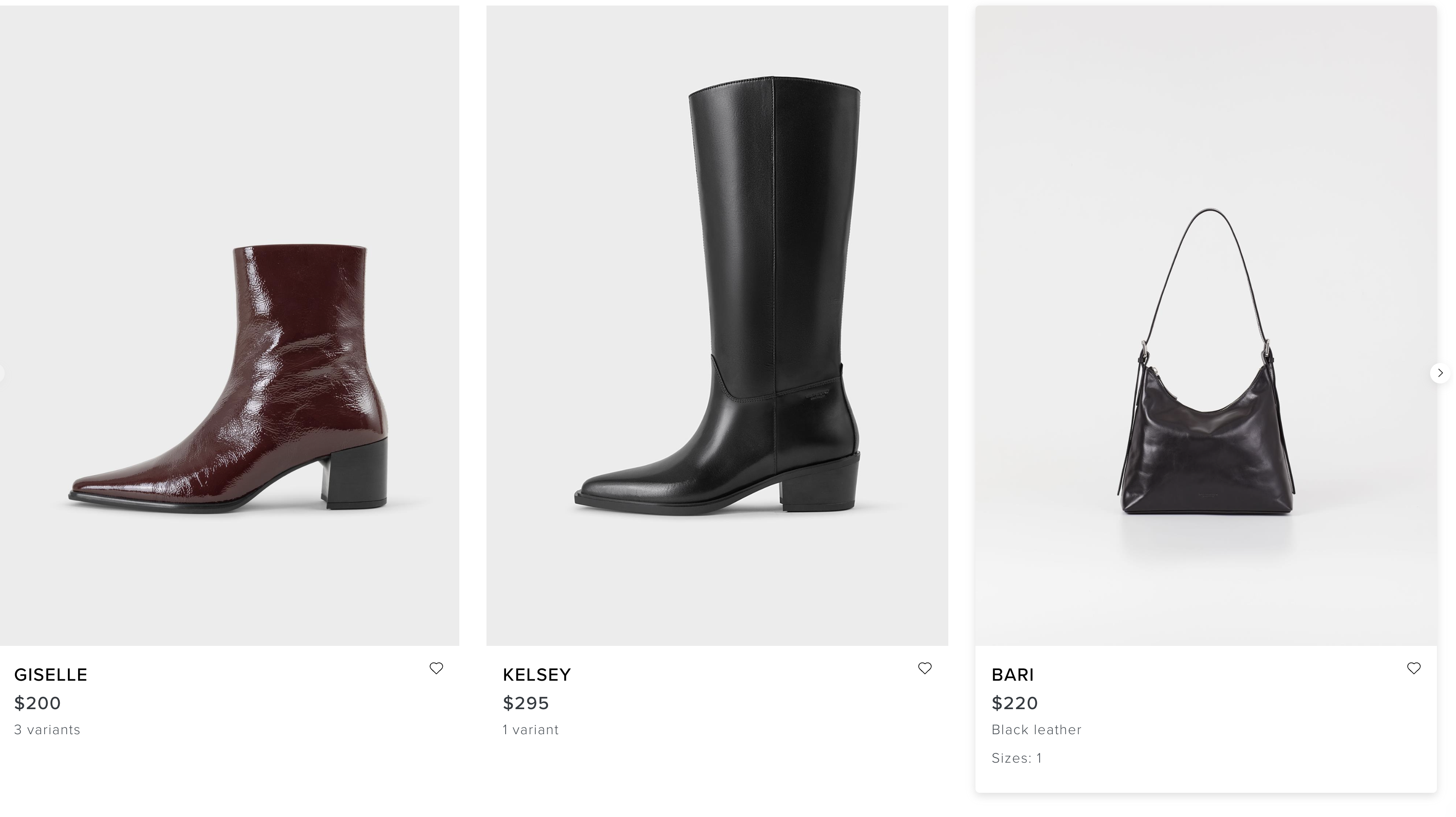This screenshot has width=1456, height=817.
Task: Select the Black leather variant label
Action: [1037, 730]
